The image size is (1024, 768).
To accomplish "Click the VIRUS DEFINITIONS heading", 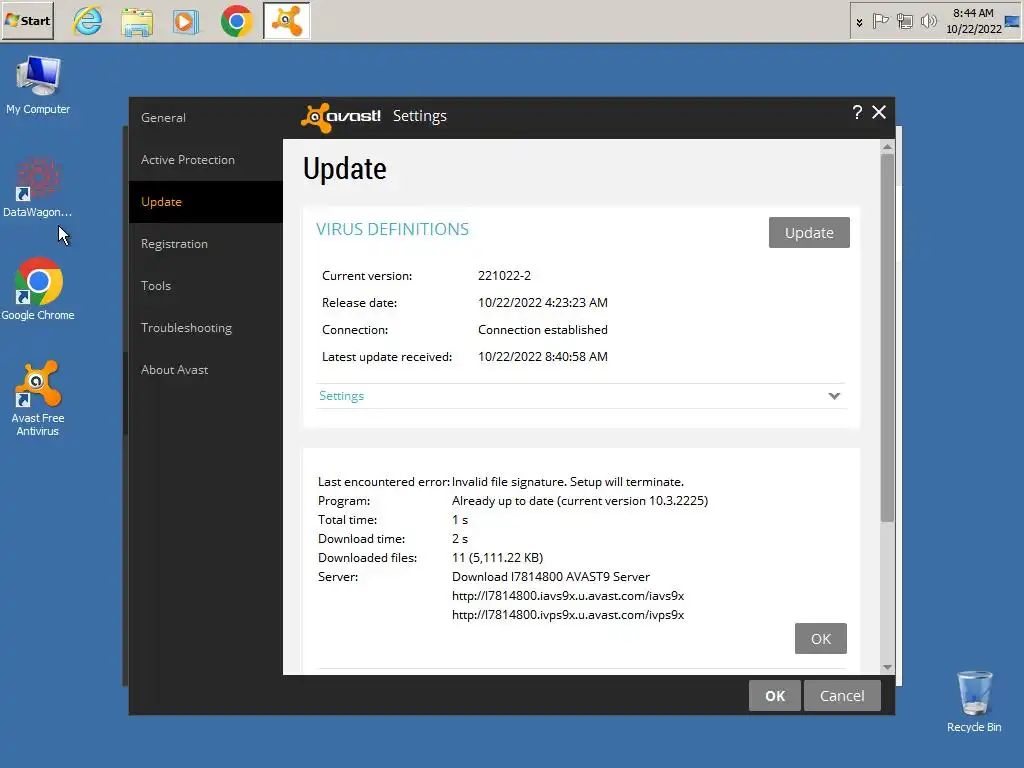I will pos(392,229).
